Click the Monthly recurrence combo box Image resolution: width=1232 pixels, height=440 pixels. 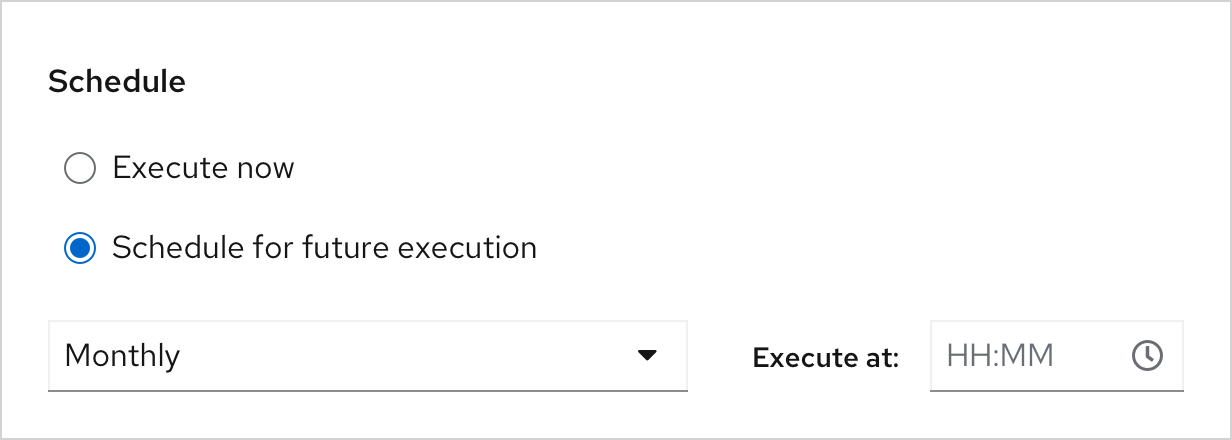tap(367, 355)
